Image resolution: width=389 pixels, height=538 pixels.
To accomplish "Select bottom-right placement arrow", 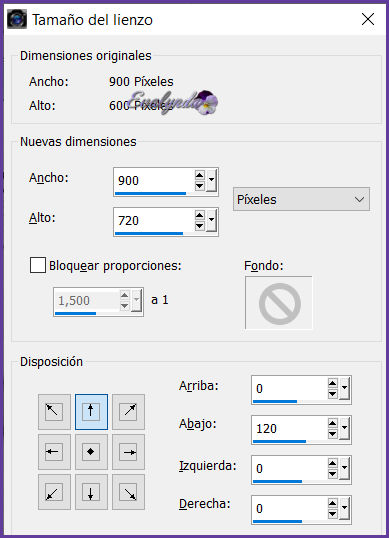I will click(x=128, y=492).
